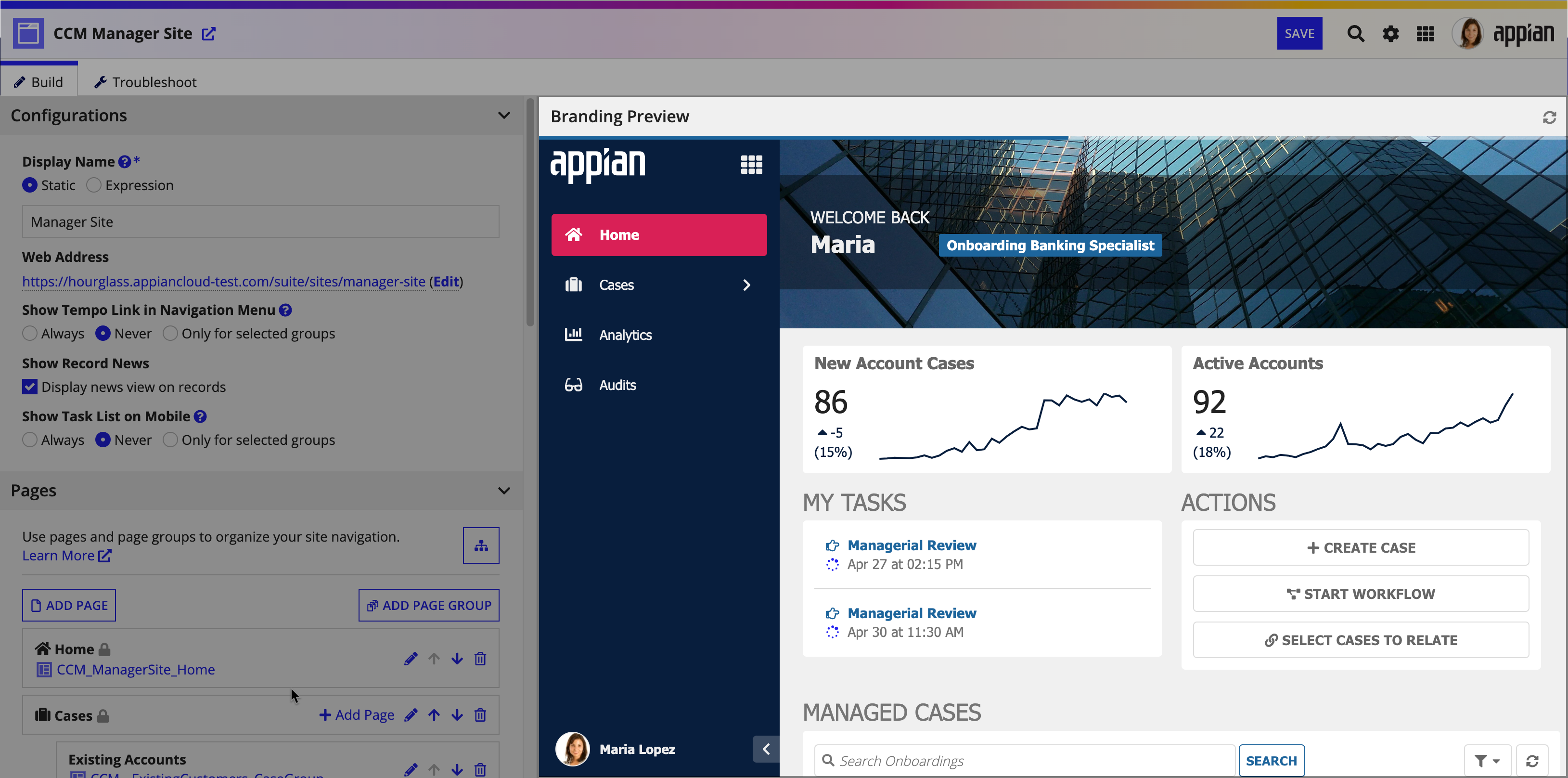Select Expression for Display Name
Viewport: 1568px width, 778px height.
94,185
